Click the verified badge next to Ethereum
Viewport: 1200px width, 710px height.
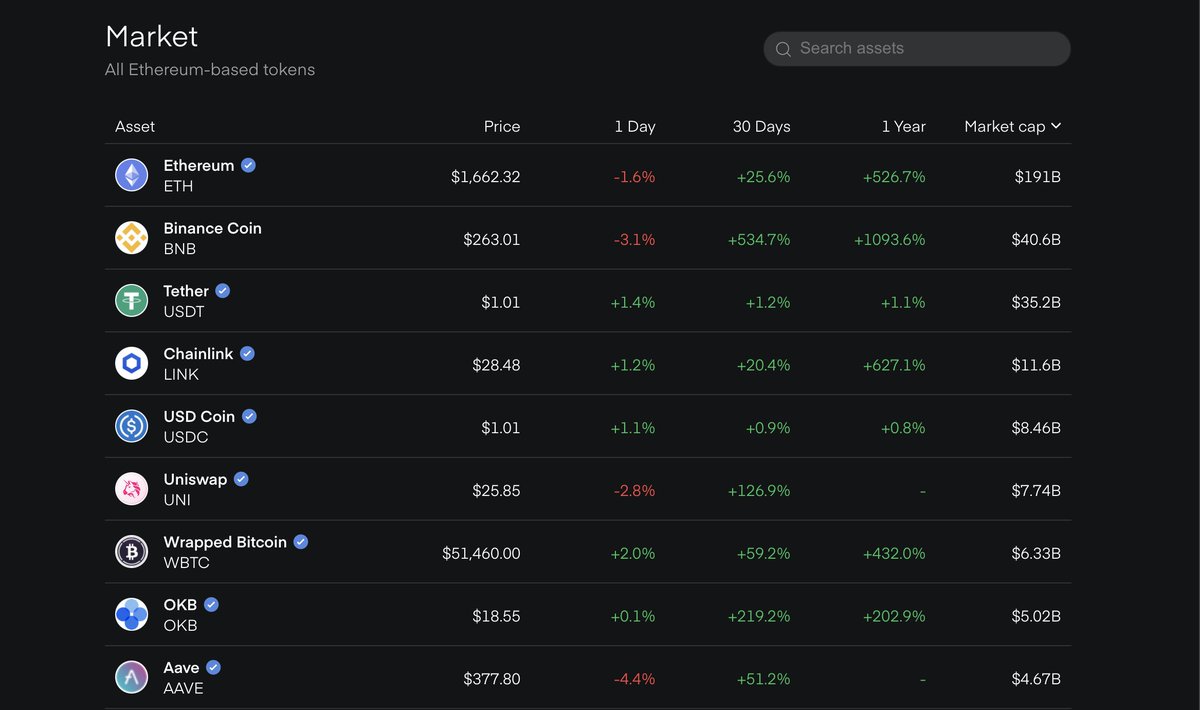coord(248,165)
